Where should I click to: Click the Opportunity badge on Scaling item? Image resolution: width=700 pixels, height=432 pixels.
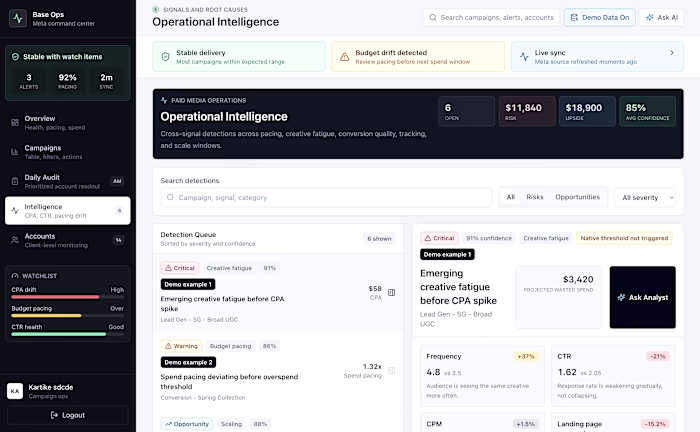click(187, 424)
